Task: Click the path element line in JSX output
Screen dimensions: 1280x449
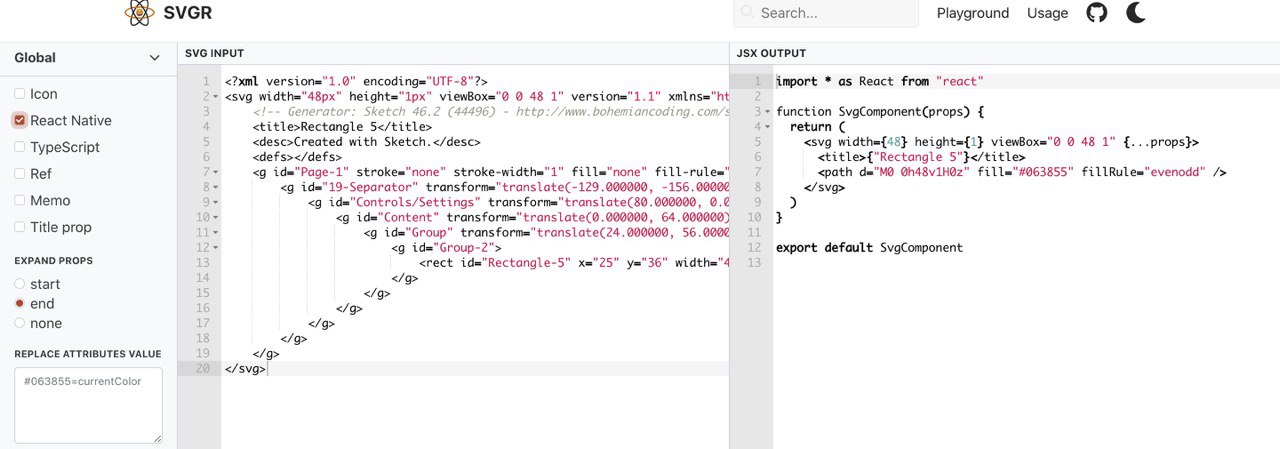Action: coord(1022,172)
